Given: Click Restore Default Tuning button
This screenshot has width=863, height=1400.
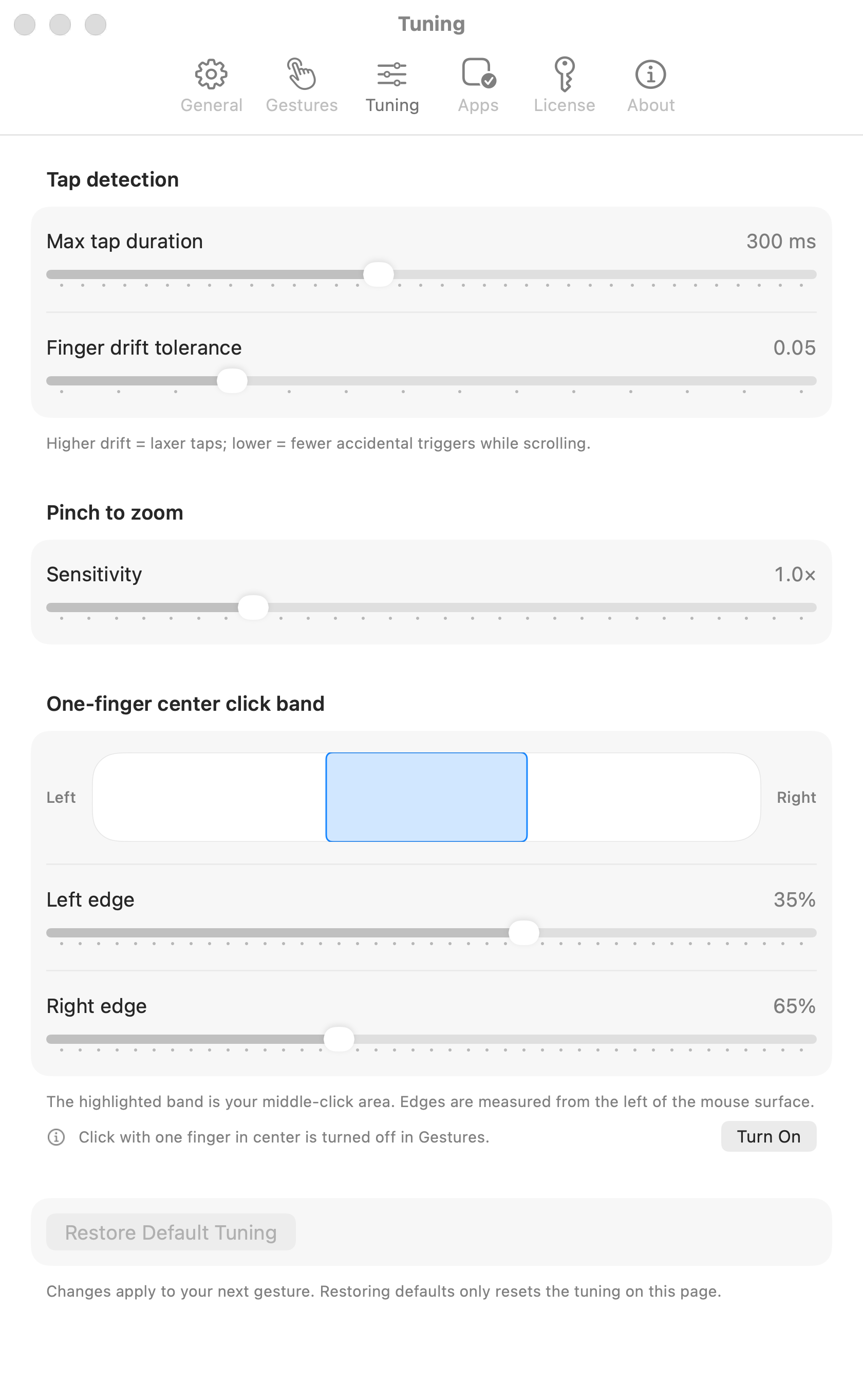Looking at the screenshot, I should (171, 1232).
